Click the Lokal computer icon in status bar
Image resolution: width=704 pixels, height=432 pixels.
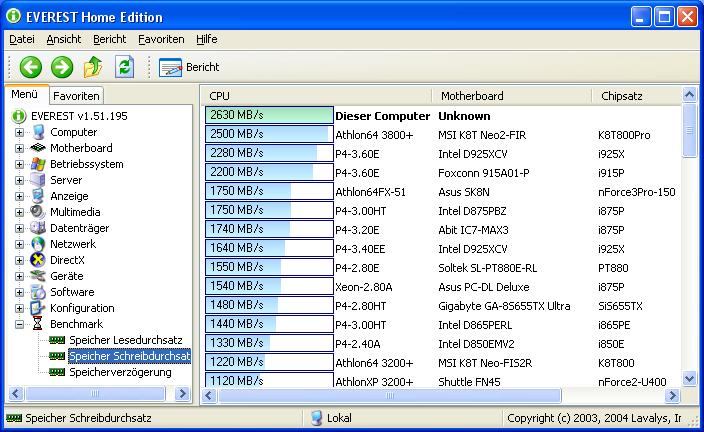317,418
